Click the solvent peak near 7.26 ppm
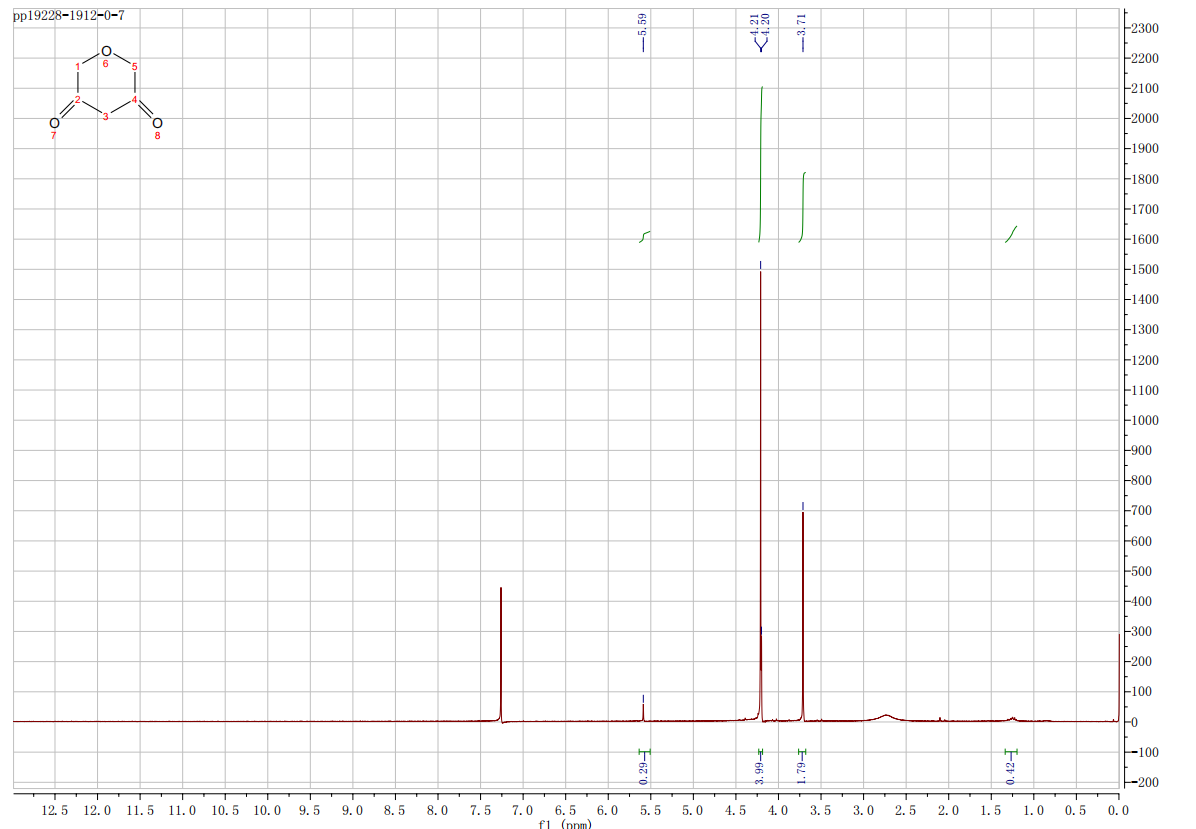The width and height of the screenshot is (1196, 829). pos(500,650)
